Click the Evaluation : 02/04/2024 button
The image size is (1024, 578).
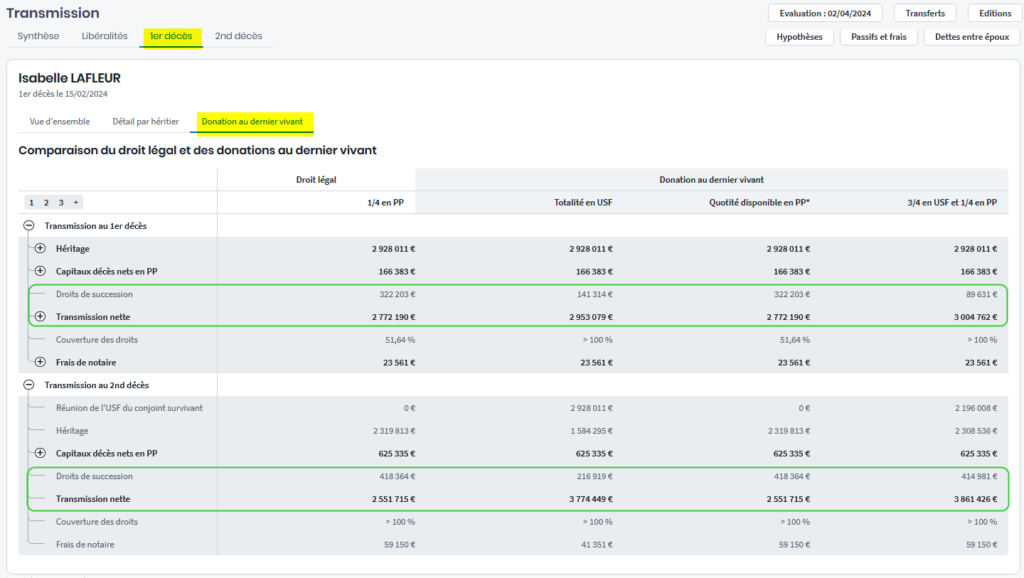click(825, 13)
